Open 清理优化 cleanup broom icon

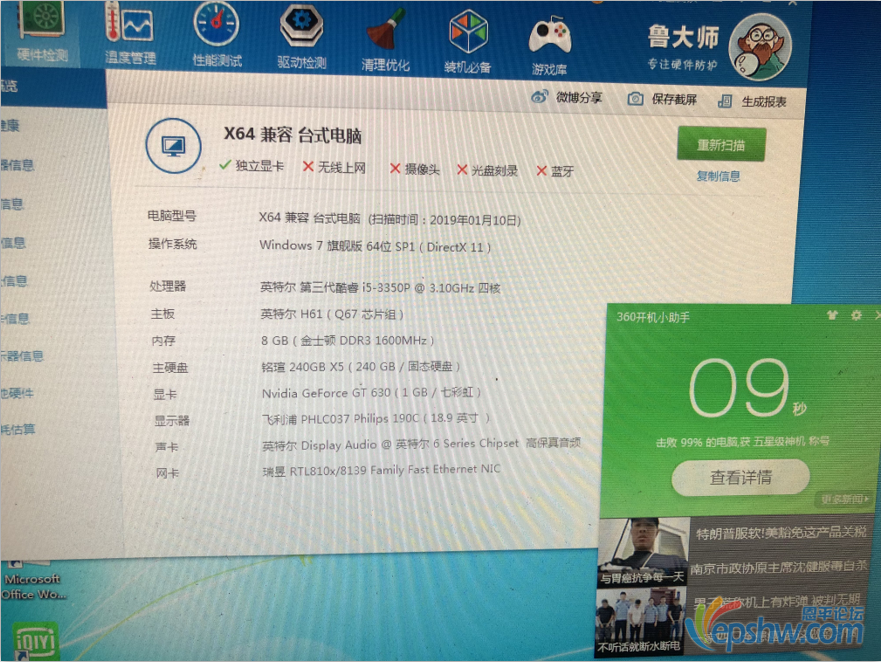click(x=385, y=40)
